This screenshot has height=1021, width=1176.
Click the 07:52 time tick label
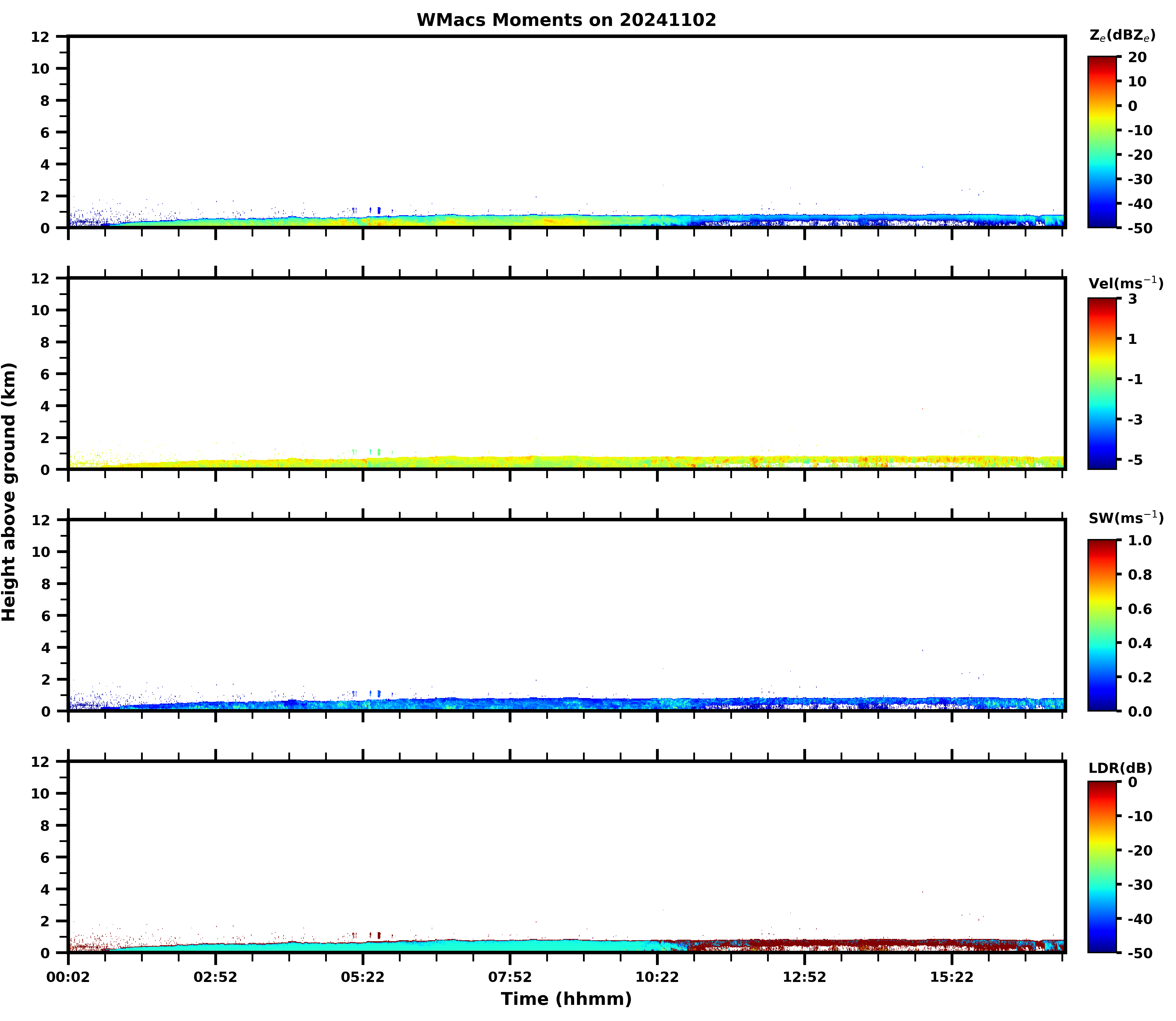click(x=510, y=978)
